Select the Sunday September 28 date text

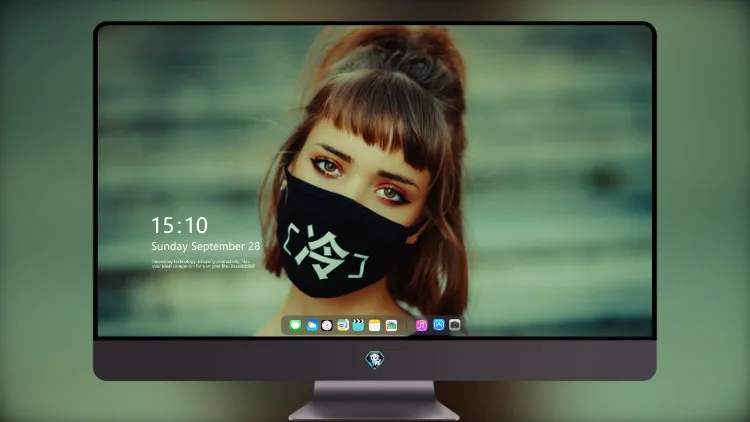[206, 246]
